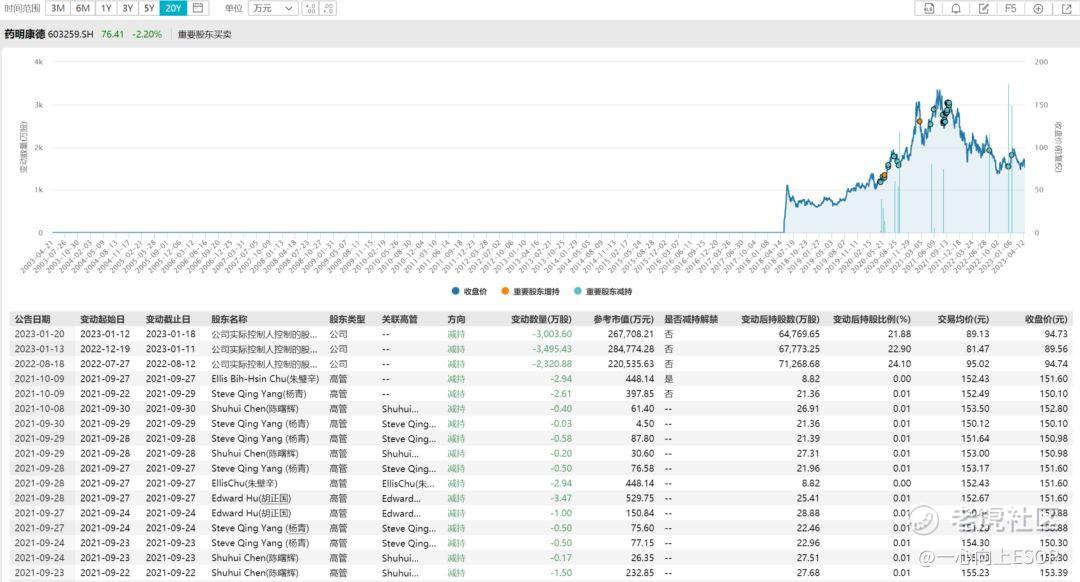Screen dimensions: 1080x582
Task: Click the 2021-10-08 announcement date cell
Action: pos(39,408)
